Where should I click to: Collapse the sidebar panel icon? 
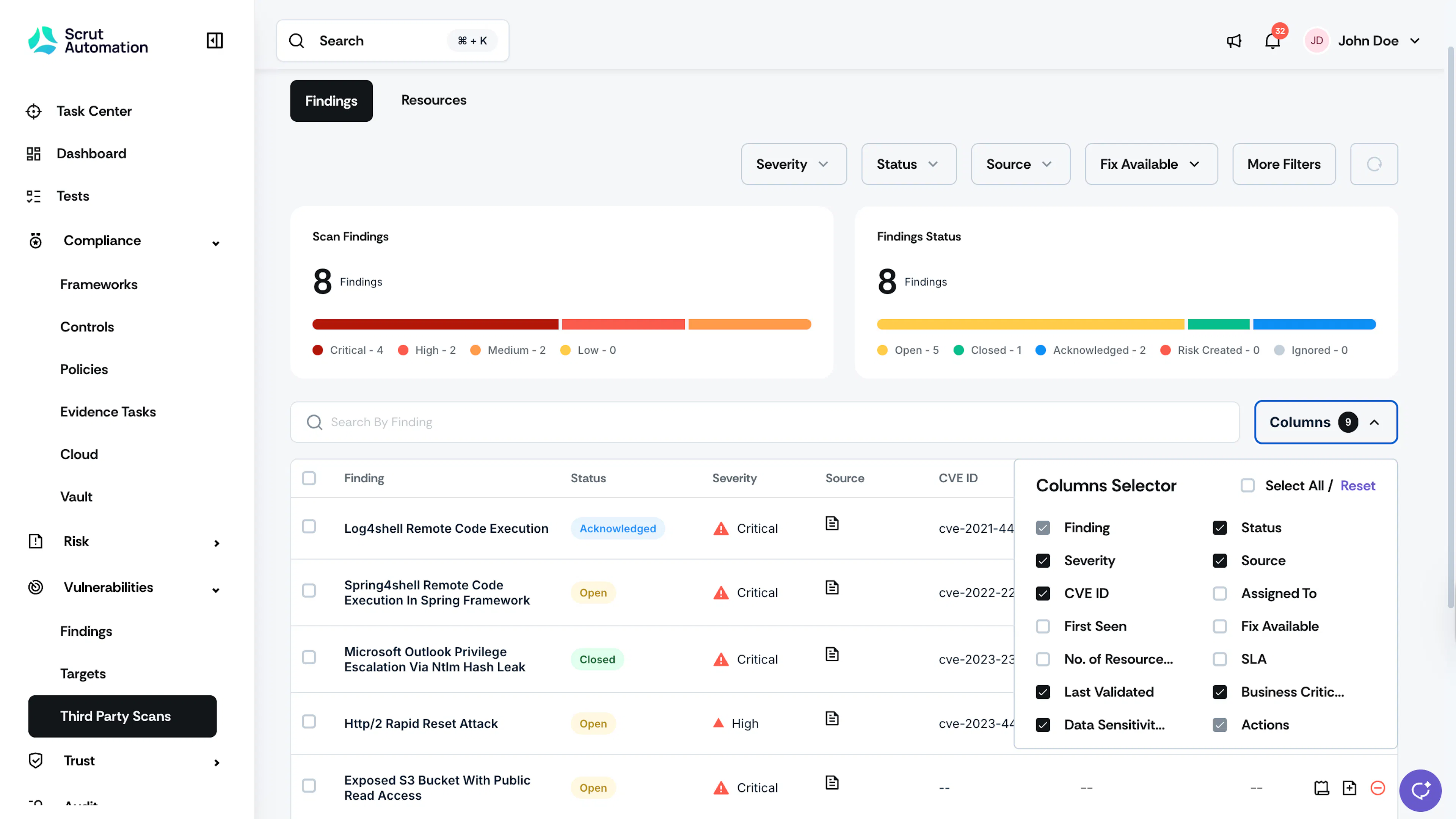[x=215, y=40]
